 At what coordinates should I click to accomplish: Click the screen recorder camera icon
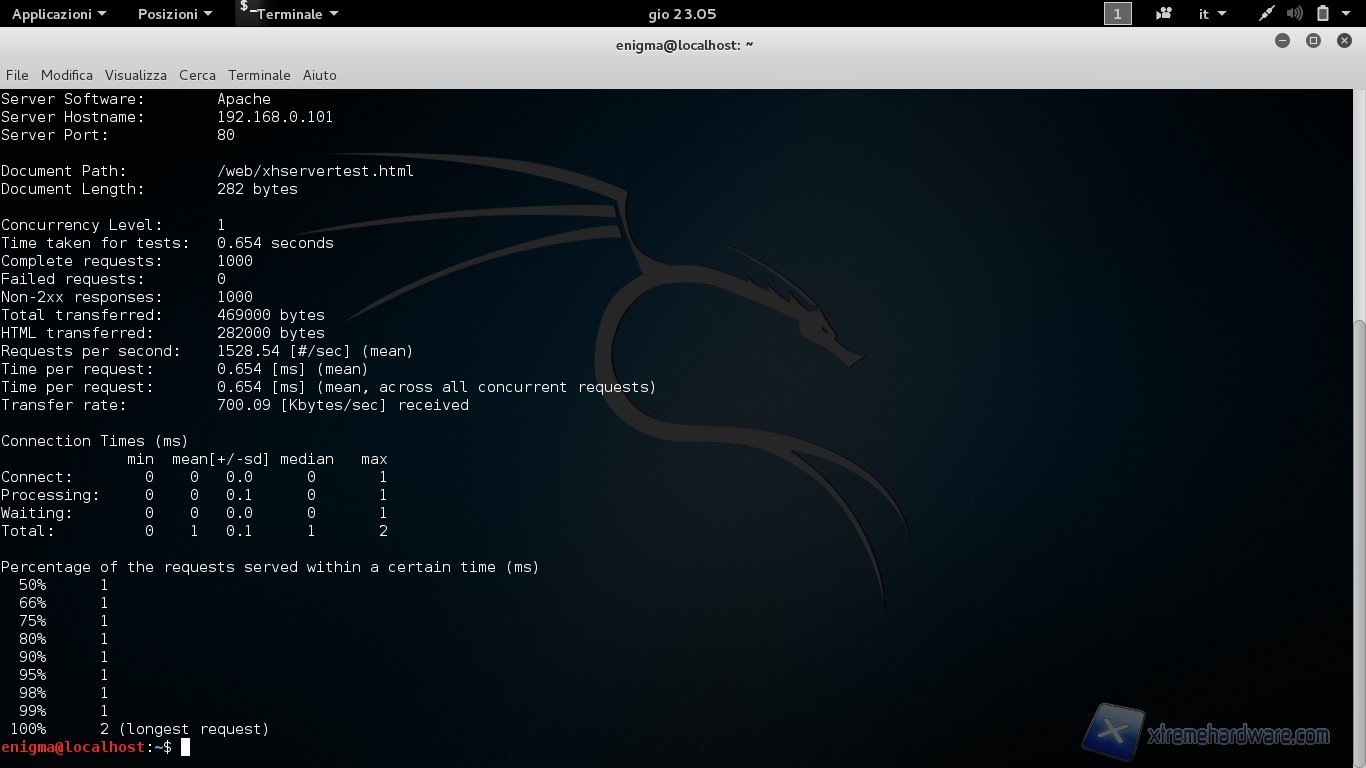tap(1163, 14)
